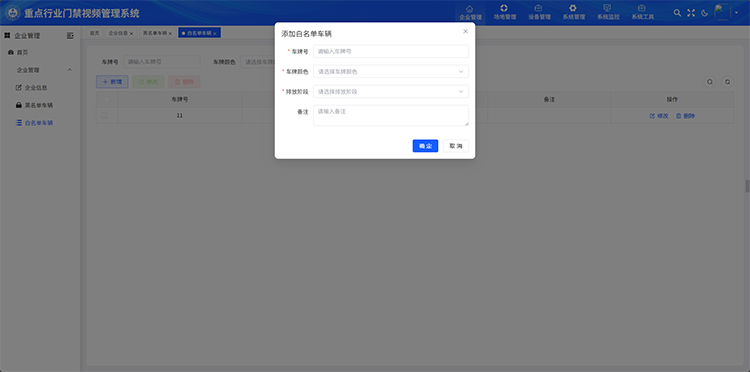
Task: Click the 修改 toolbar button
Action: point(148,82)
